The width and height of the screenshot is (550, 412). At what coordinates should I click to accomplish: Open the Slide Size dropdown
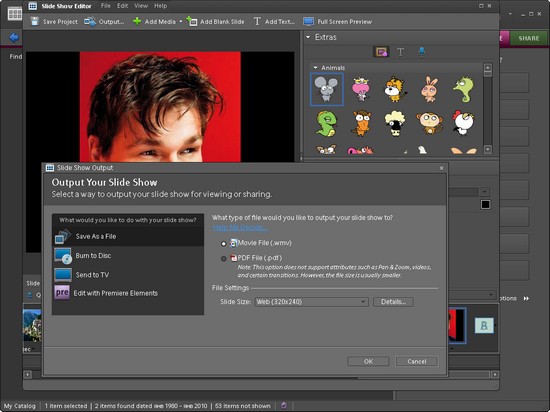311,302
